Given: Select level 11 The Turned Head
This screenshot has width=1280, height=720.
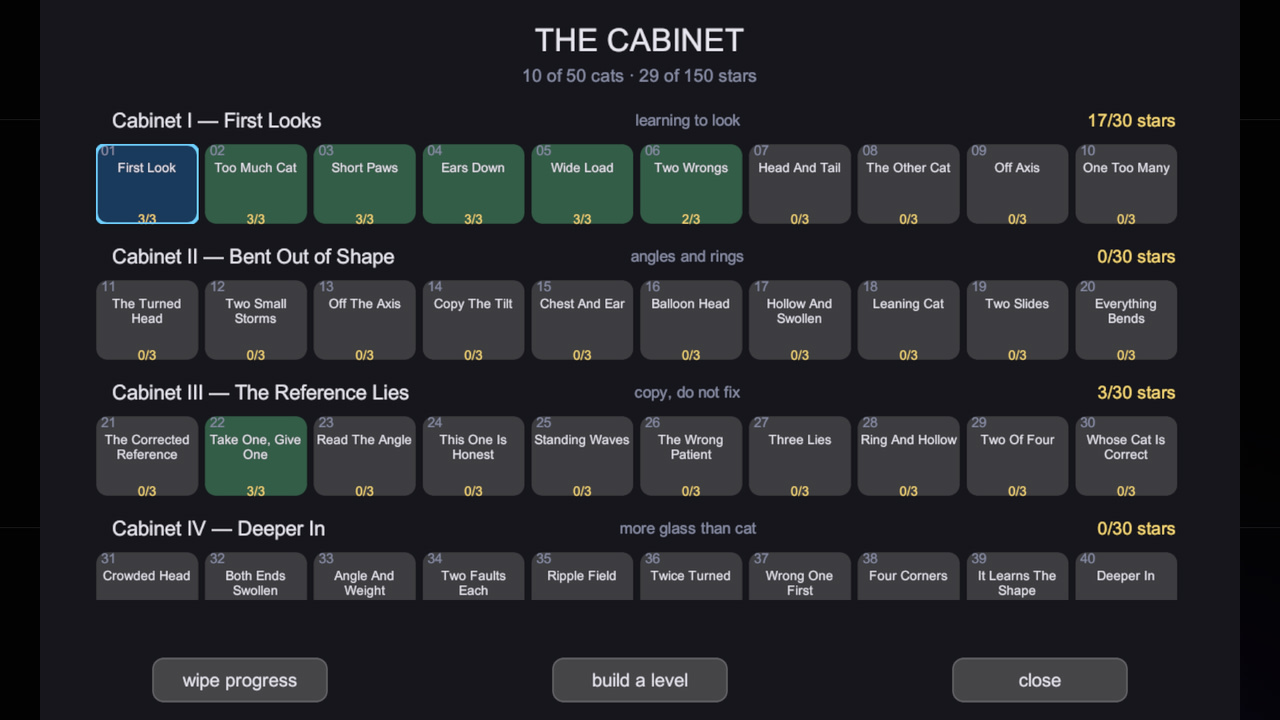Looking at the screenshot, I should [147, 320].
